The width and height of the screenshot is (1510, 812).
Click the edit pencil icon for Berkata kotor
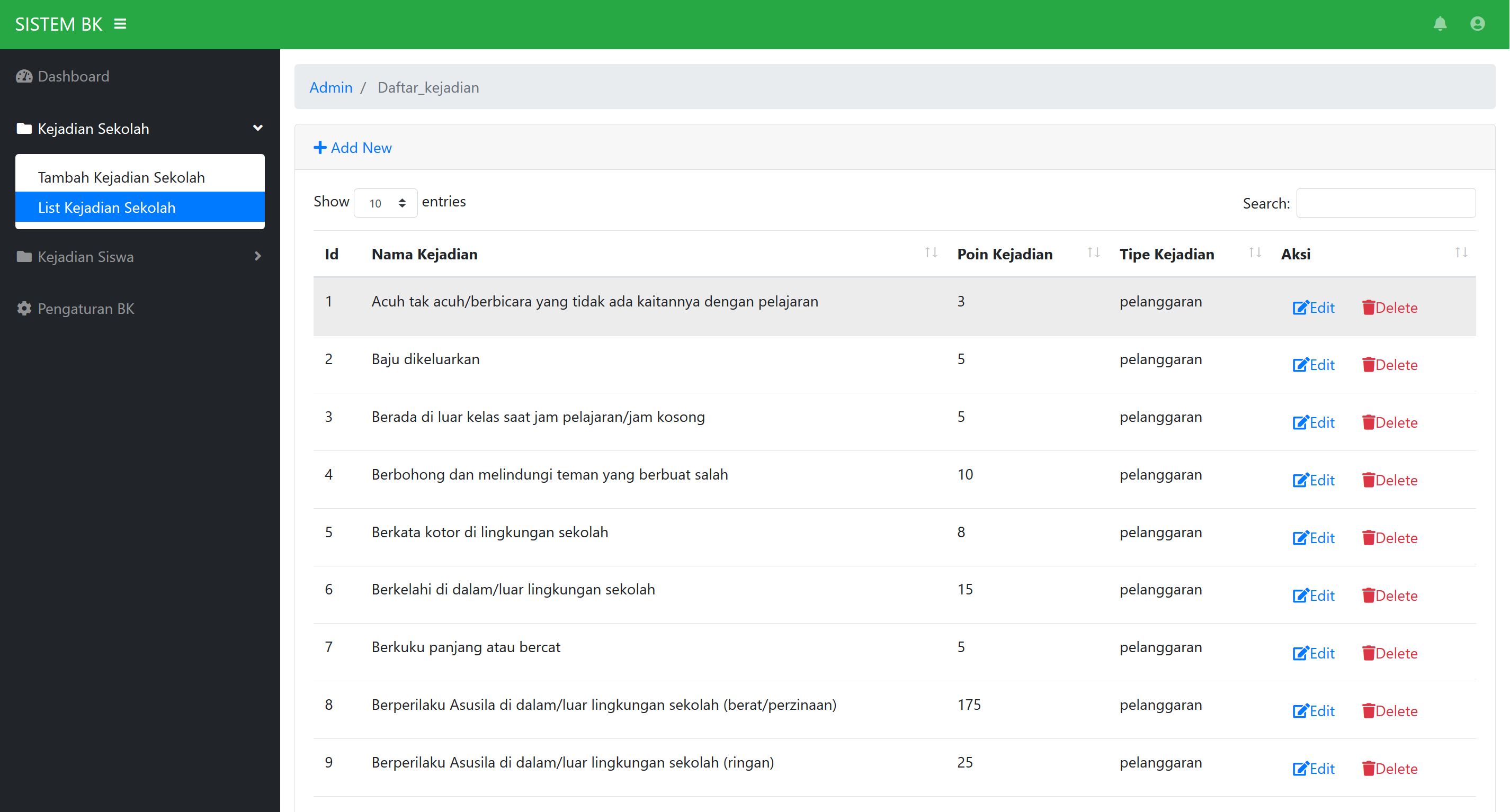(1301, 538)
